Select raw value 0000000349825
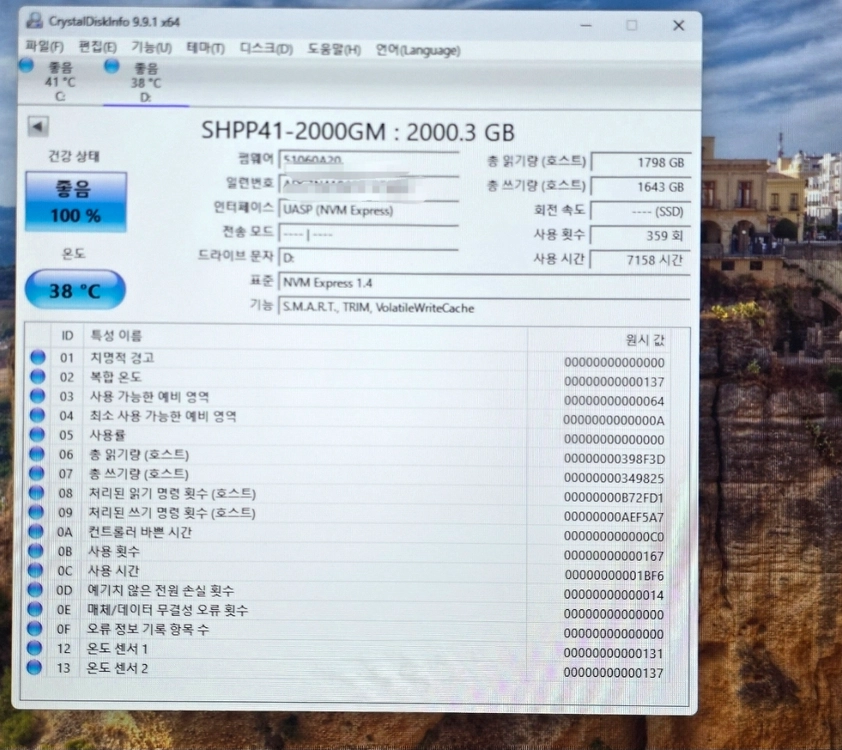 (614, 478)
